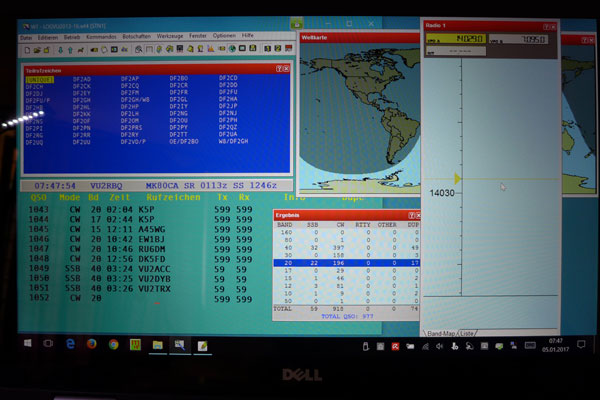Open the Botschaften menu

(x=136, y=36)
